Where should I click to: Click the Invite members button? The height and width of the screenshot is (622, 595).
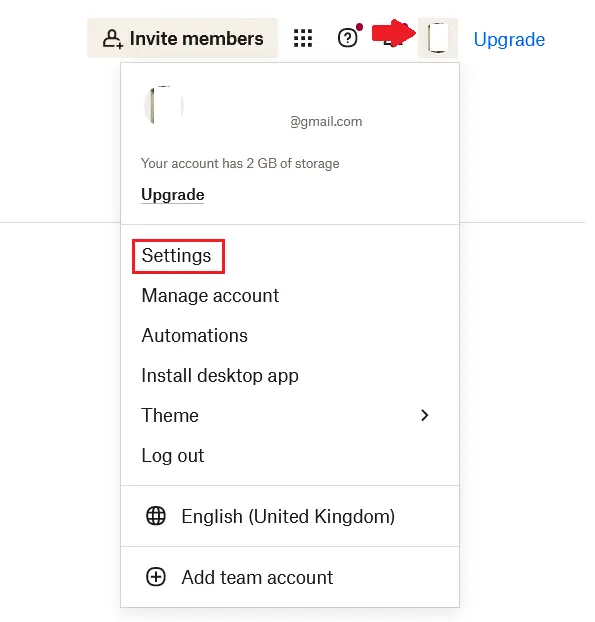tap(182, 38)
